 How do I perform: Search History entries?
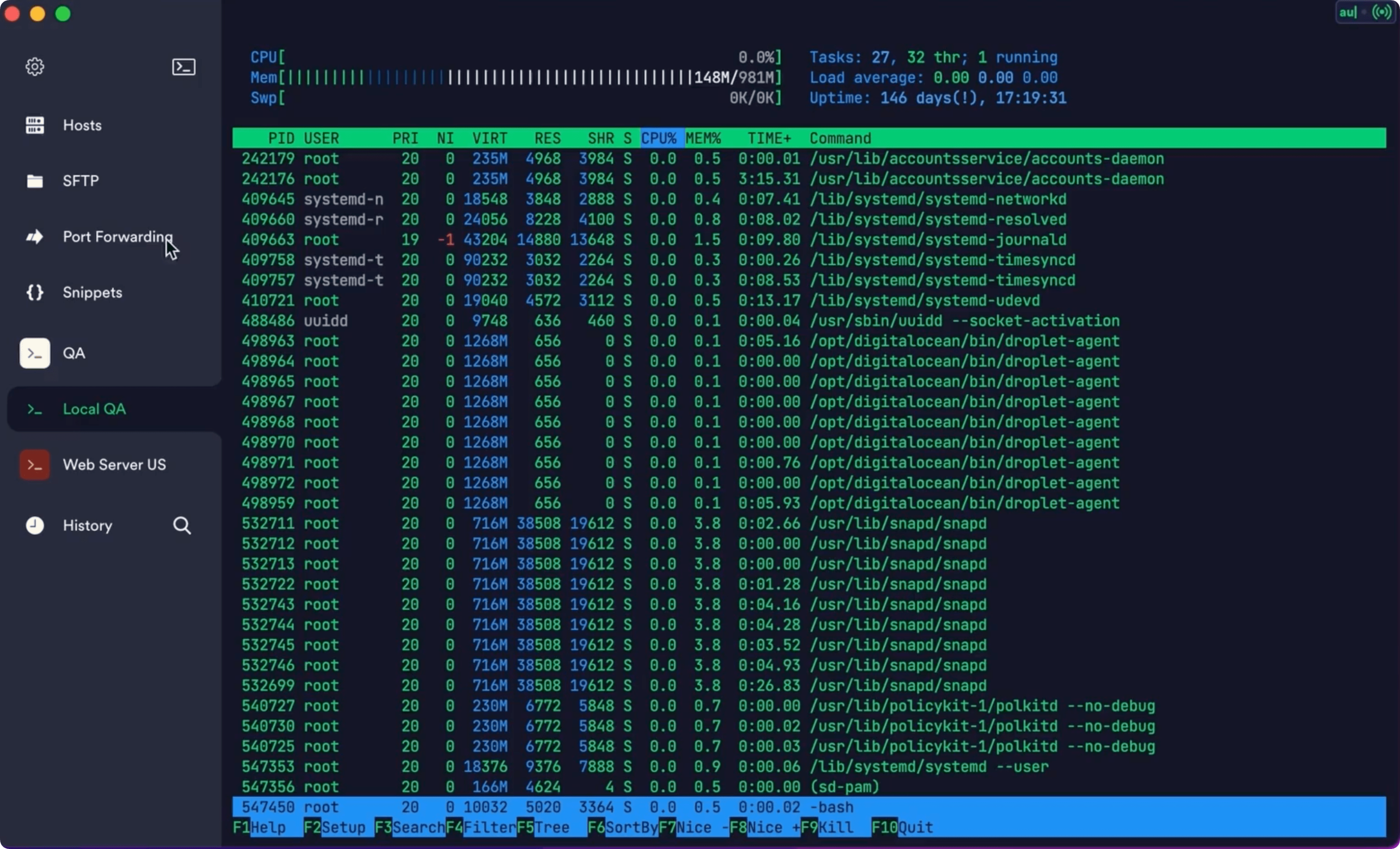click(180, 525)
